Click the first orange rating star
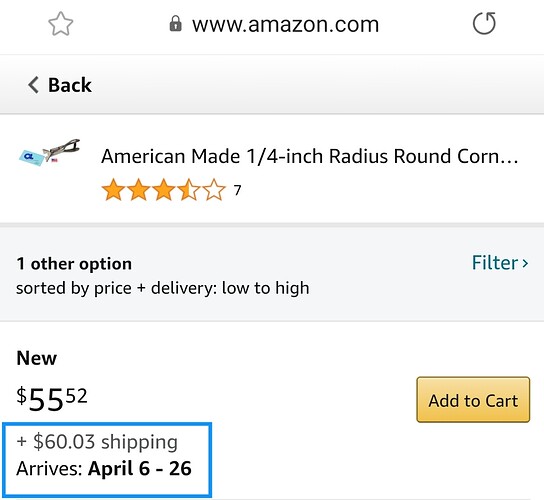This screenshot has height=500, width=544. point(113,190)
